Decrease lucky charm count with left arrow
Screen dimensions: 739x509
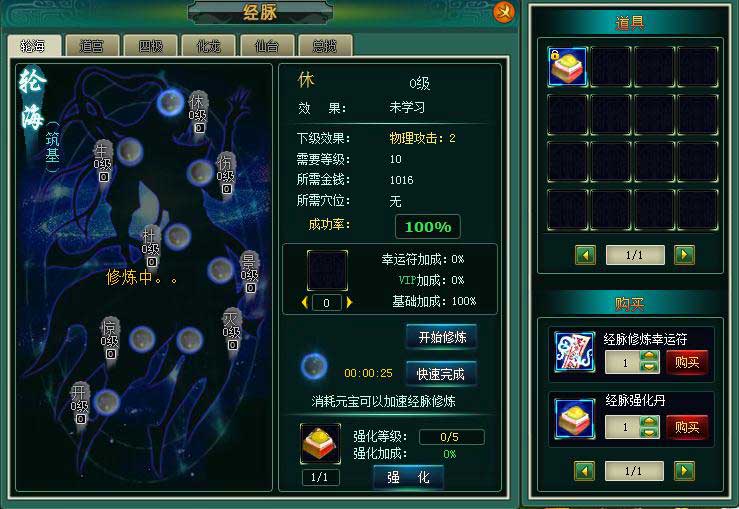tap(305, 303)
